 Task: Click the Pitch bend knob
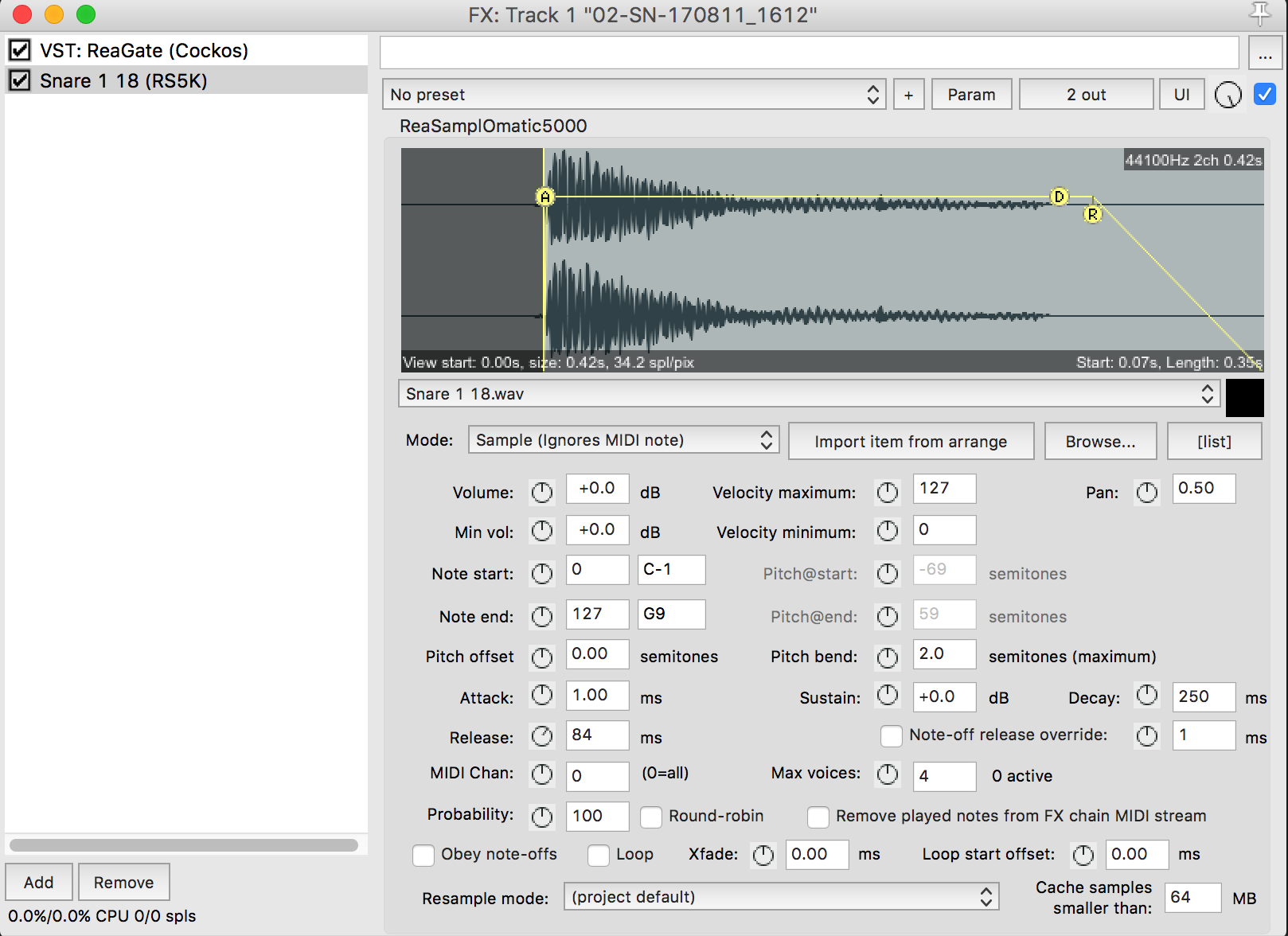[x=887, y=657]
